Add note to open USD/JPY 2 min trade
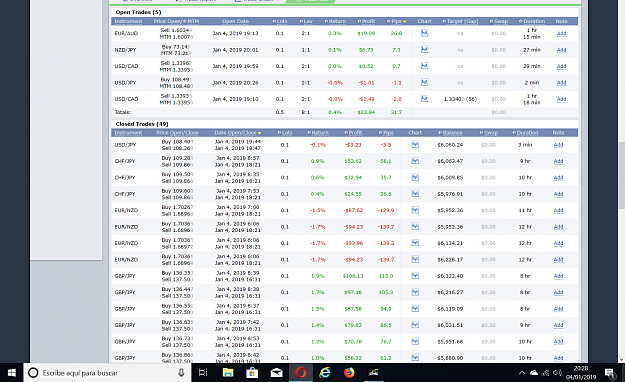 pyautogui.click(x=561, y=83)
